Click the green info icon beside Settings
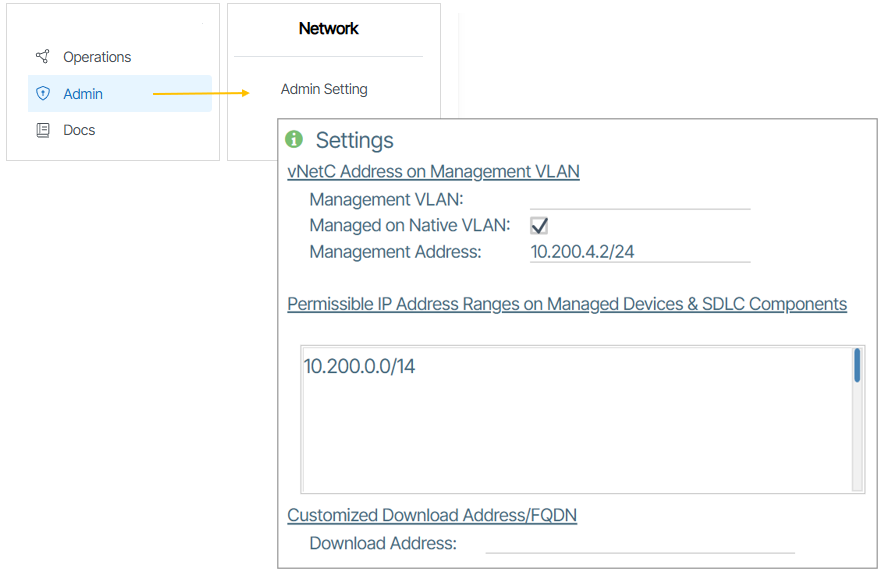The height and width of the screenshot is (572, 878). coord(294,139)
